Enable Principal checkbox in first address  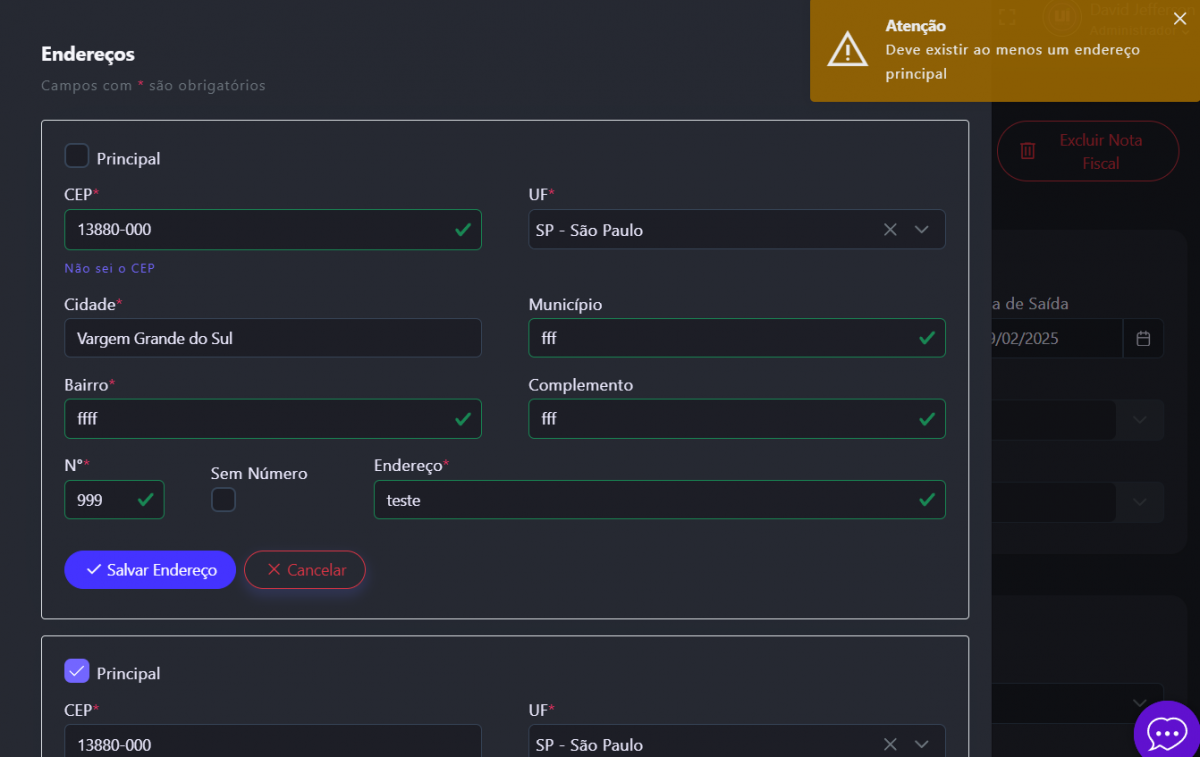click(x=77, y=157)
